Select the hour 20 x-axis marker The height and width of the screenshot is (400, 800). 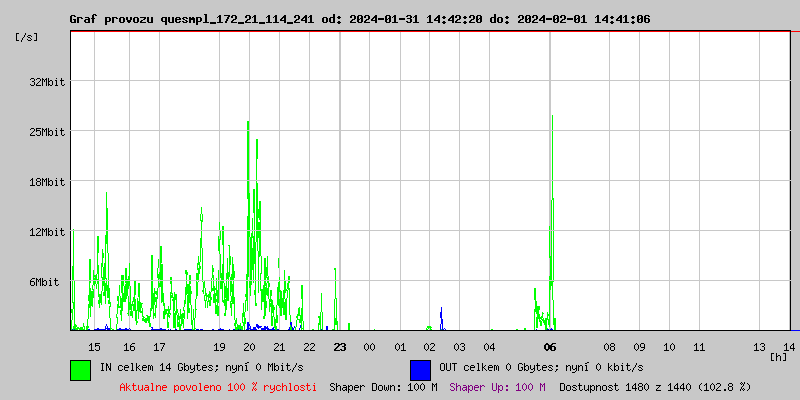click(x=250, y=347)
